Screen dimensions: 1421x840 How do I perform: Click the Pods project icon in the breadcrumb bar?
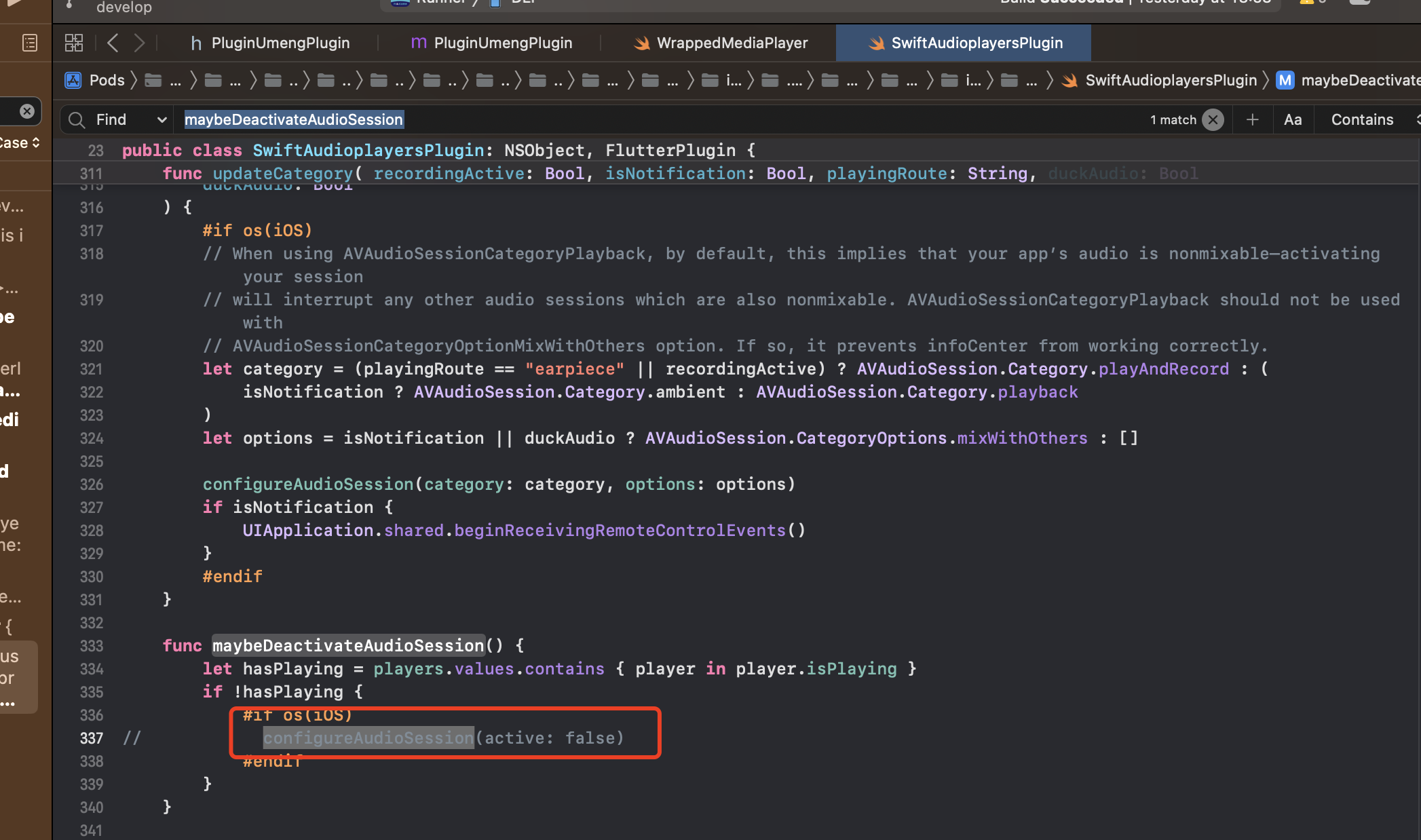pyautogui.click(x=73, y=80)
